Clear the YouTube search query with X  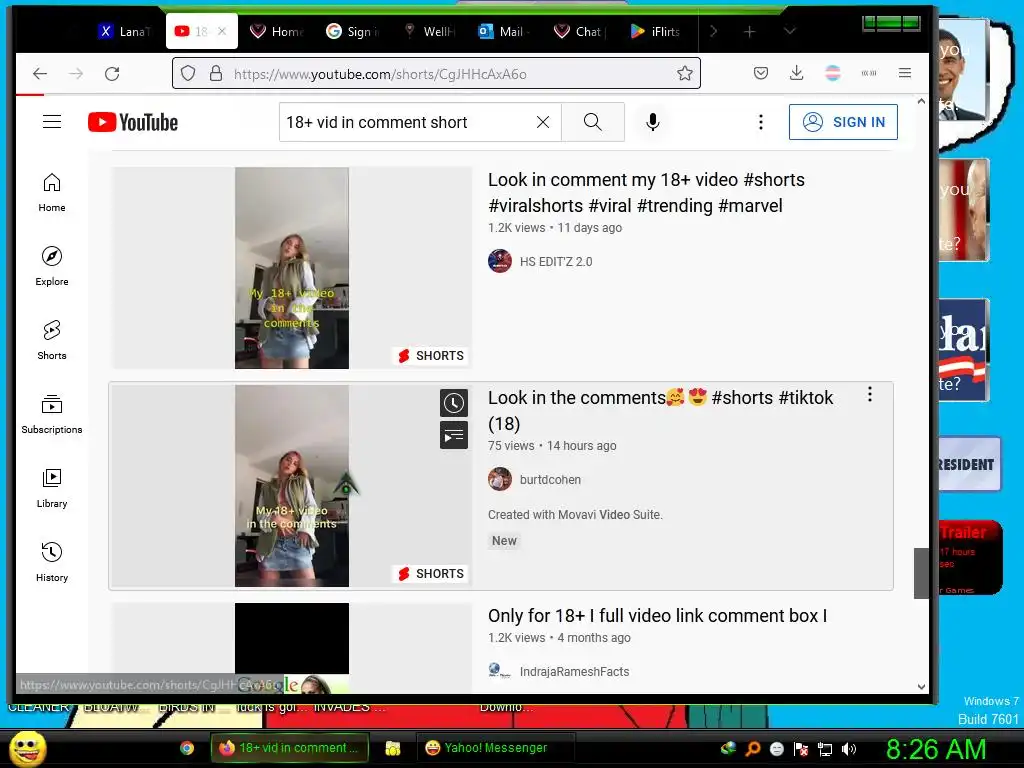pos(543,122)
